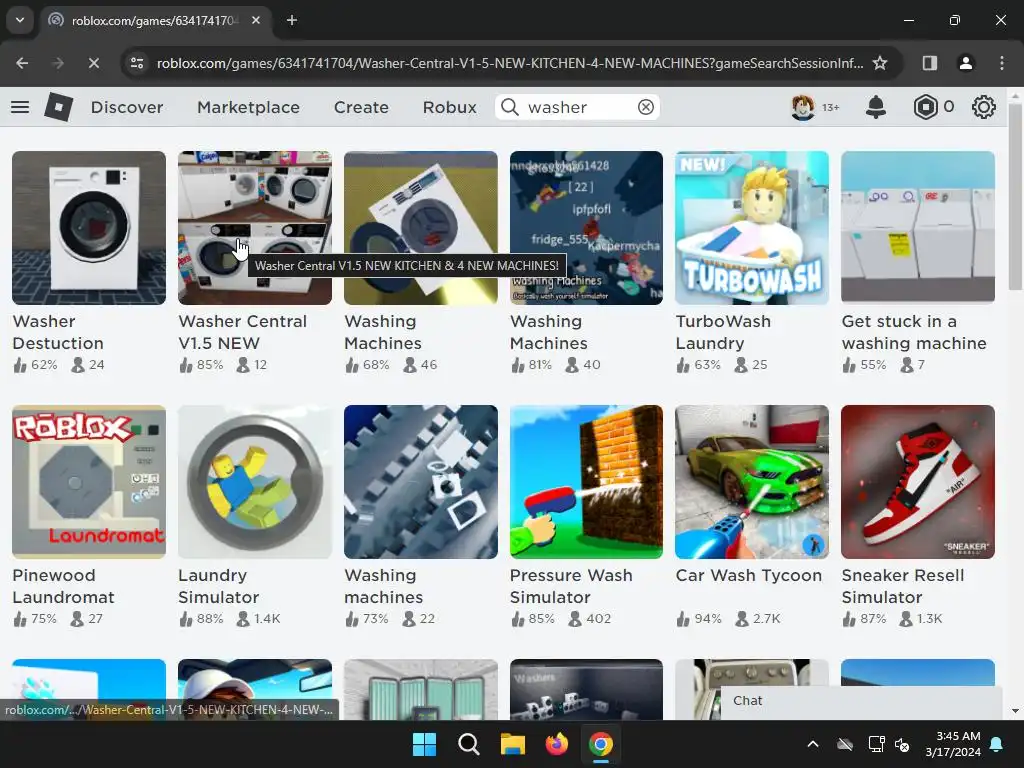Open Pinewood Laundromat game thumbnail
The height and width of the screenshot is (768, 1024).
tap(89, 482)
